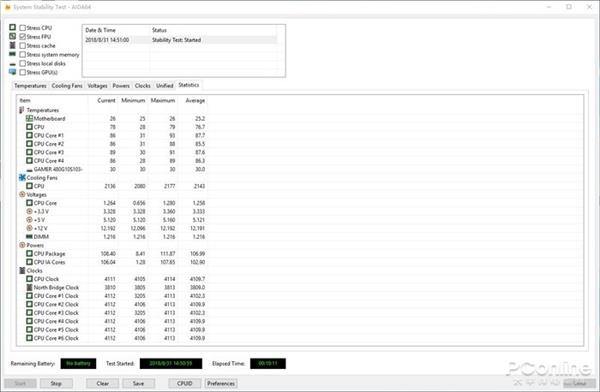Open the Unified tab
This screenshot has width=600, height=392.
pos(165,86)
